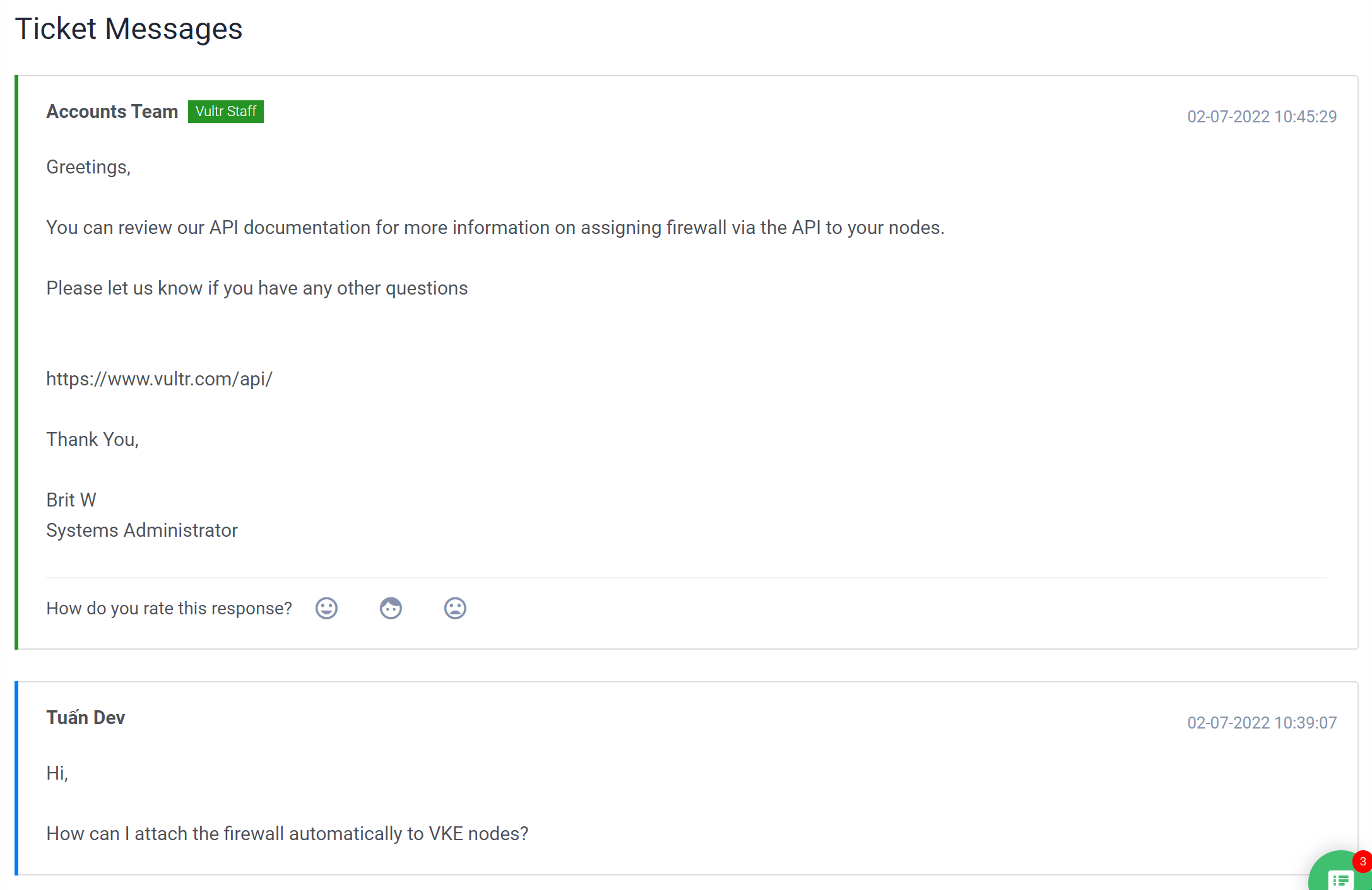Click the red notification badge showing 3
This screenshot has height=890, width=1372.
(1363, 862)
